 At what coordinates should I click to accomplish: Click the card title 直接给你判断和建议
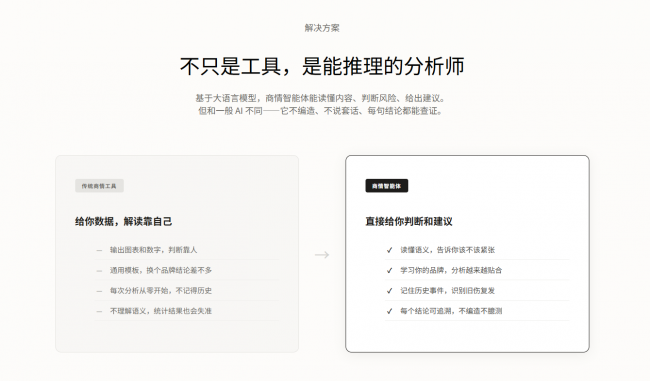pos(409,221)
